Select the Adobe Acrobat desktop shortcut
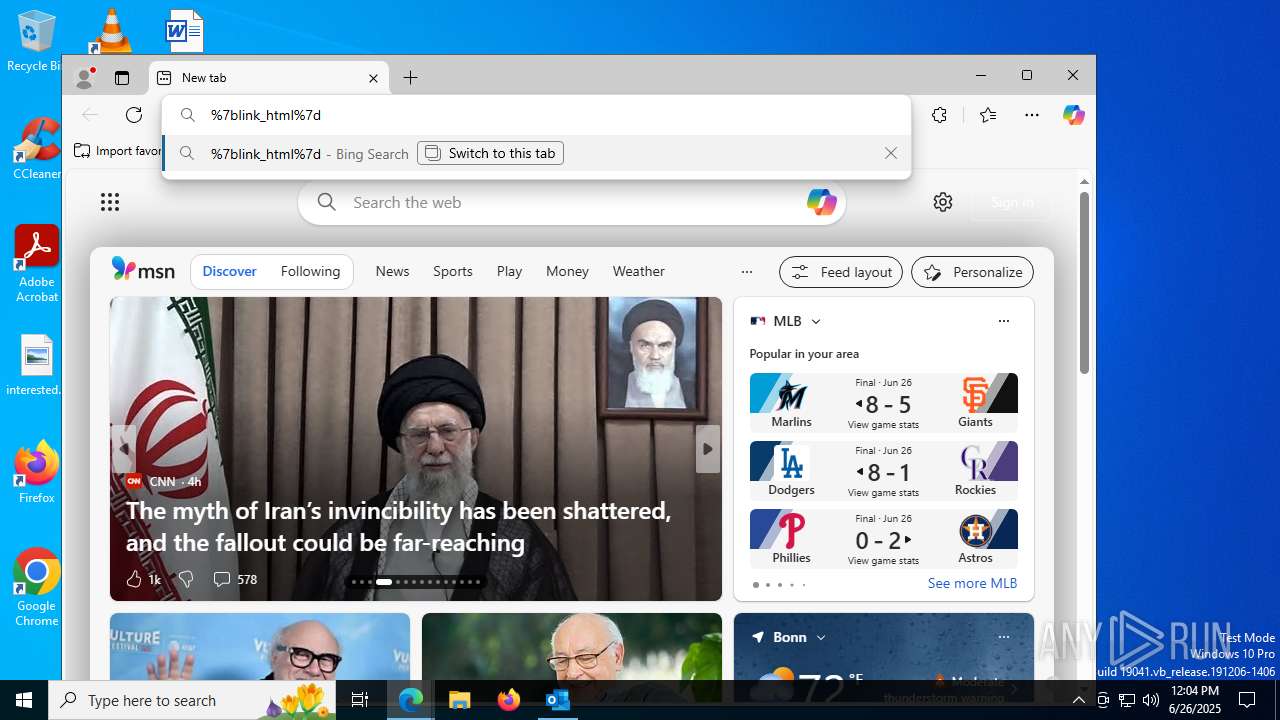This screenshot has width=1280, height=720. 36,264
